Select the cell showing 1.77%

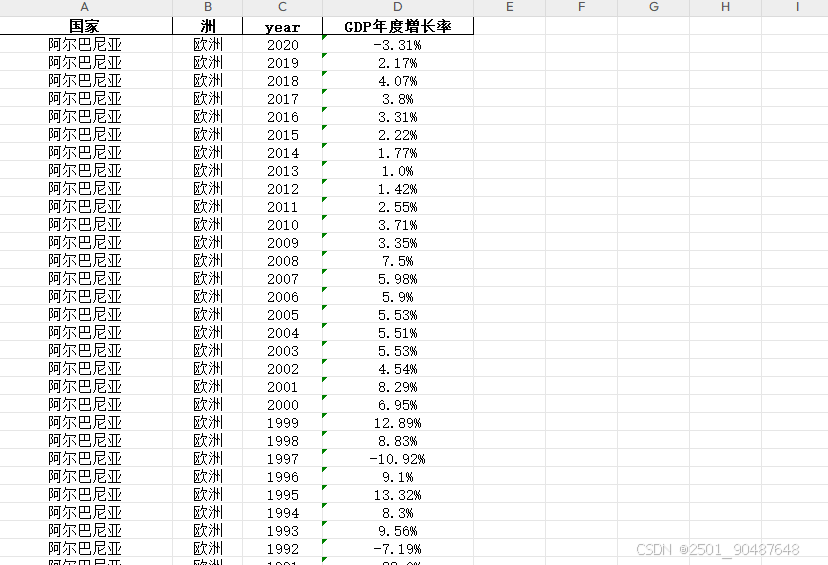coord(398,153)
